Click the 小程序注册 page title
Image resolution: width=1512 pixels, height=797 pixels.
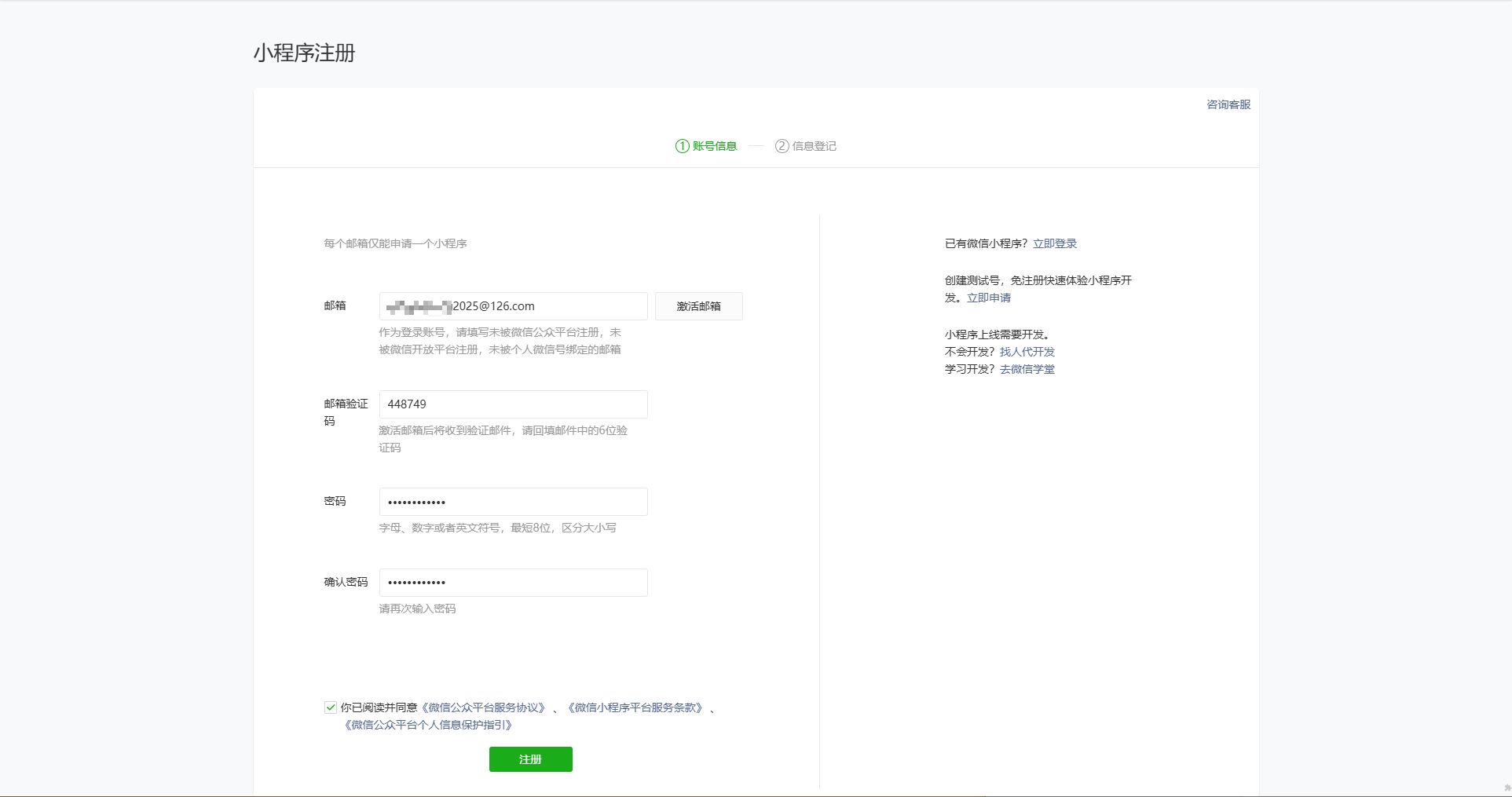(305, 53)
